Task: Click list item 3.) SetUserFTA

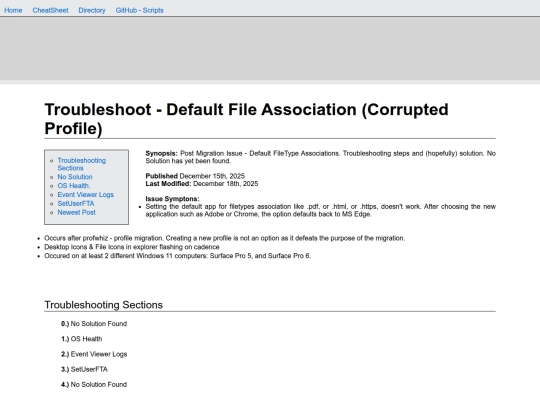Action: click(84, 369)
